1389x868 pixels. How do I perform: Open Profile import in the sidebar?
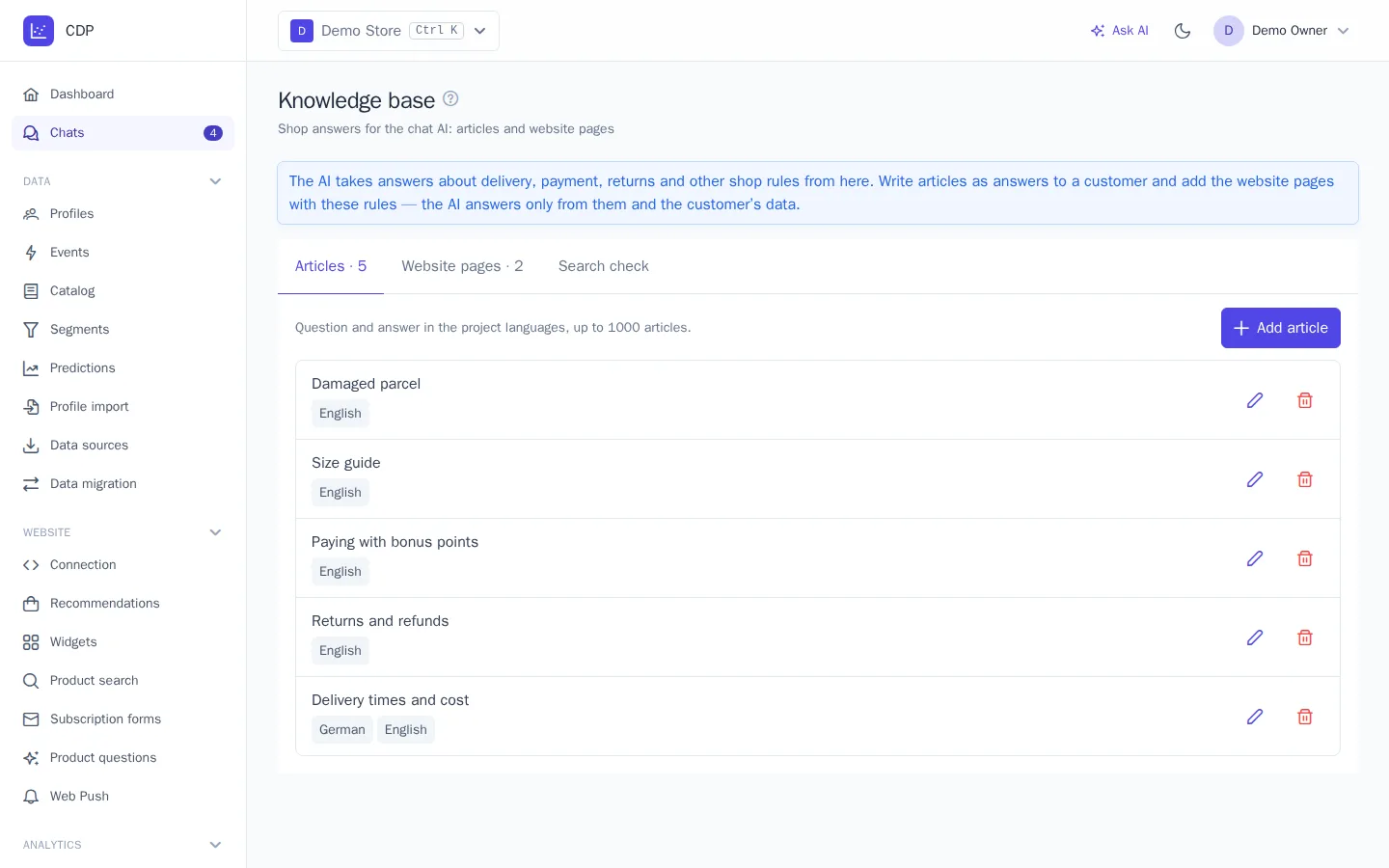[123, 407]
